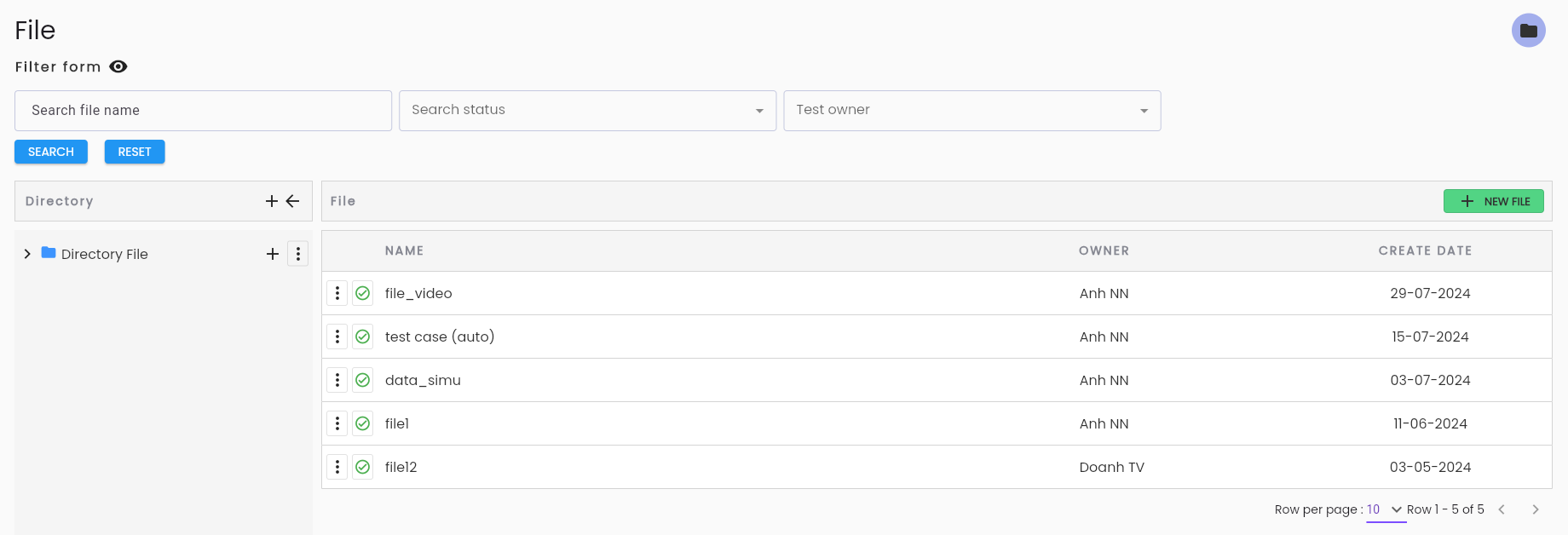
Task: Open the Row per page dropdown
Action: coord(1386,509)
